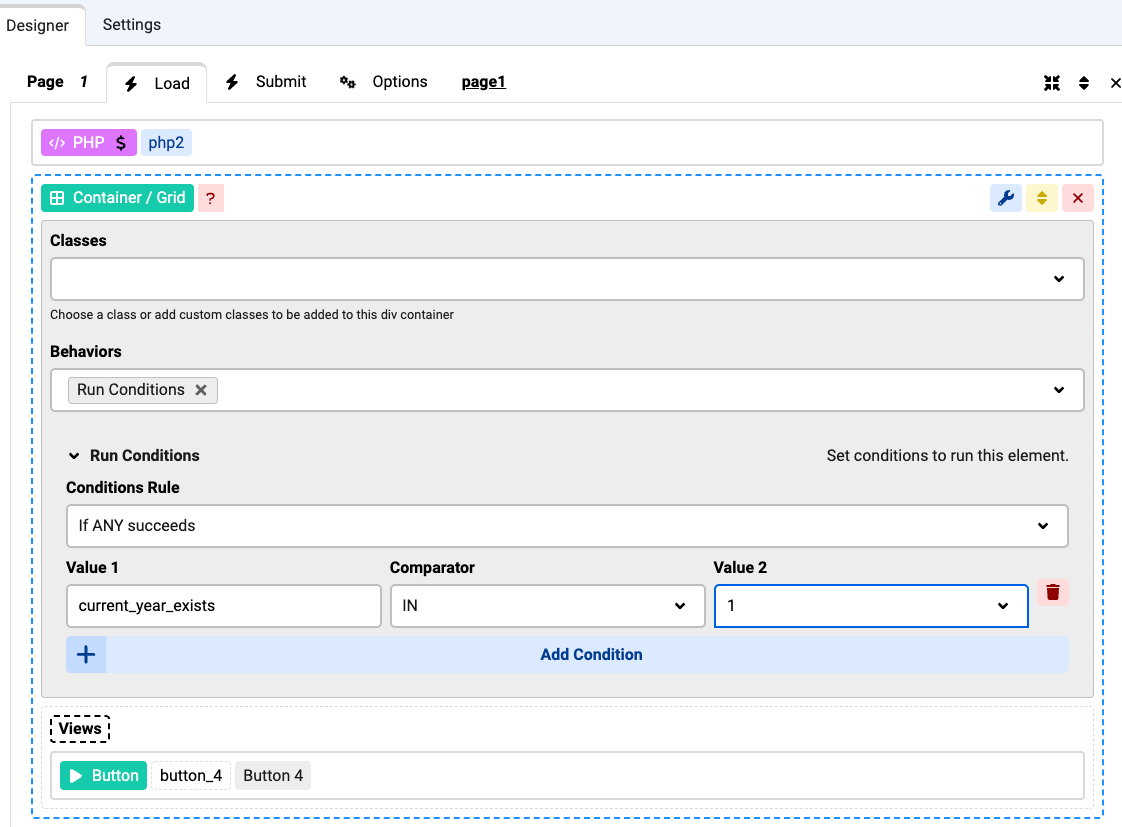Delete the Container / Grid element
This screenshot has width=1122, height=827.
(1077, 198)
